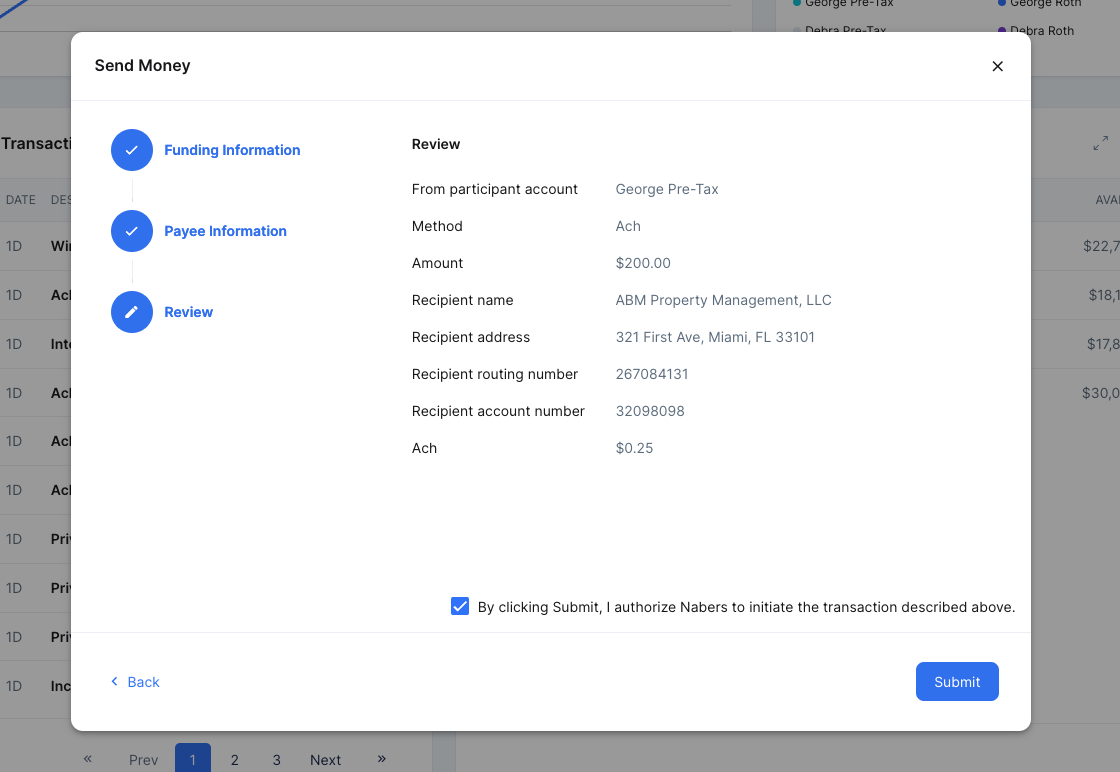Open the Payee Information step label
Viewport: 1120px width, 772px height.
(x=225, y=231)
